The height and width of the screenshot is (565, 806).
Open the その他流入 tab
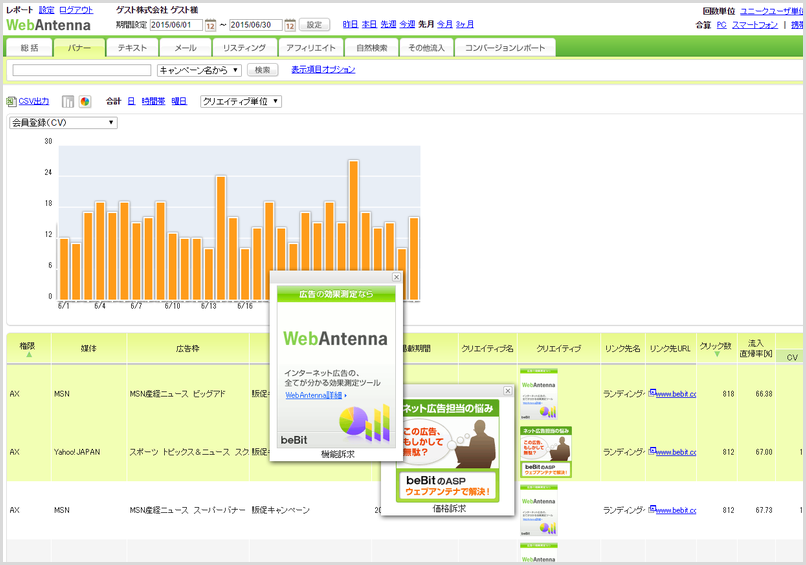[426, 48]
